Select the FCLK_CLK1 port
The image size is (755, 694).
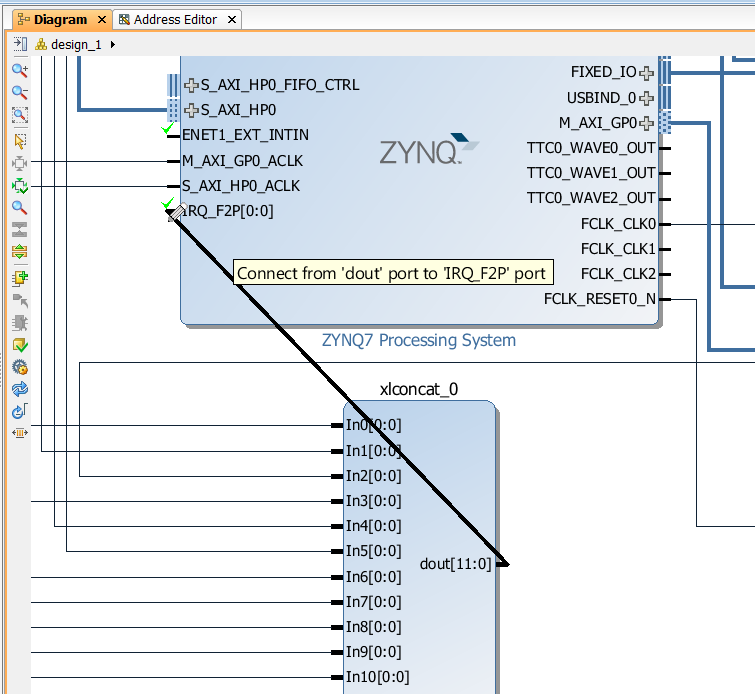pyautogui.click(x=618, y=249)
